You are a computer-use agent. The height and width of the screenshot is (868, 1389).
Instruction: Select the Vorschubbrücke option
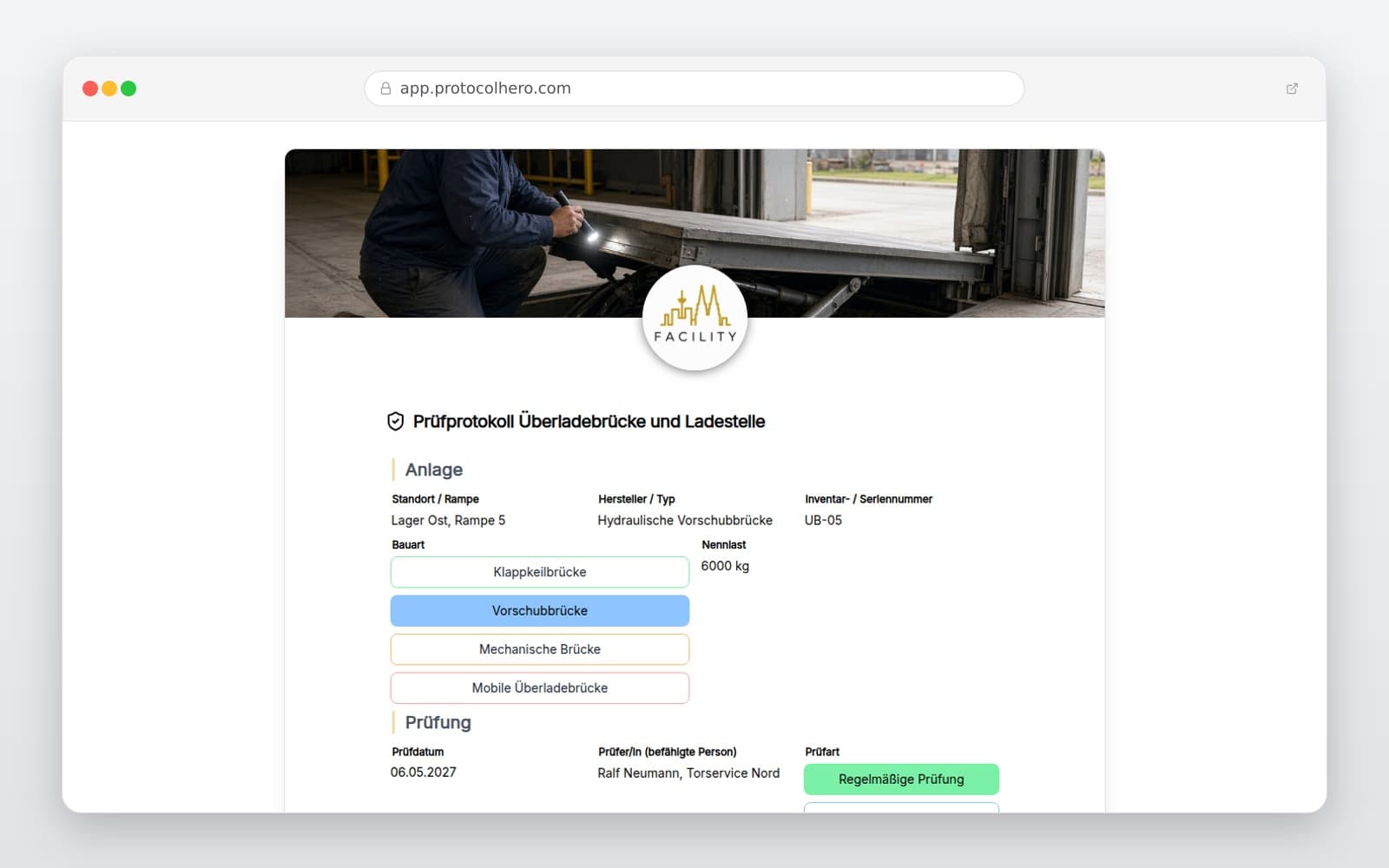tap(540, 611)
